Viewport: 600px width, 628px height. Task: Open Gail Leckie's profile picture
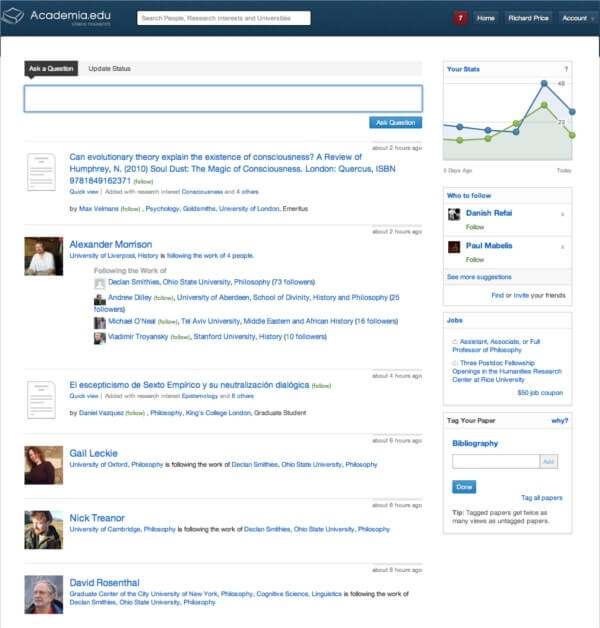43,465
